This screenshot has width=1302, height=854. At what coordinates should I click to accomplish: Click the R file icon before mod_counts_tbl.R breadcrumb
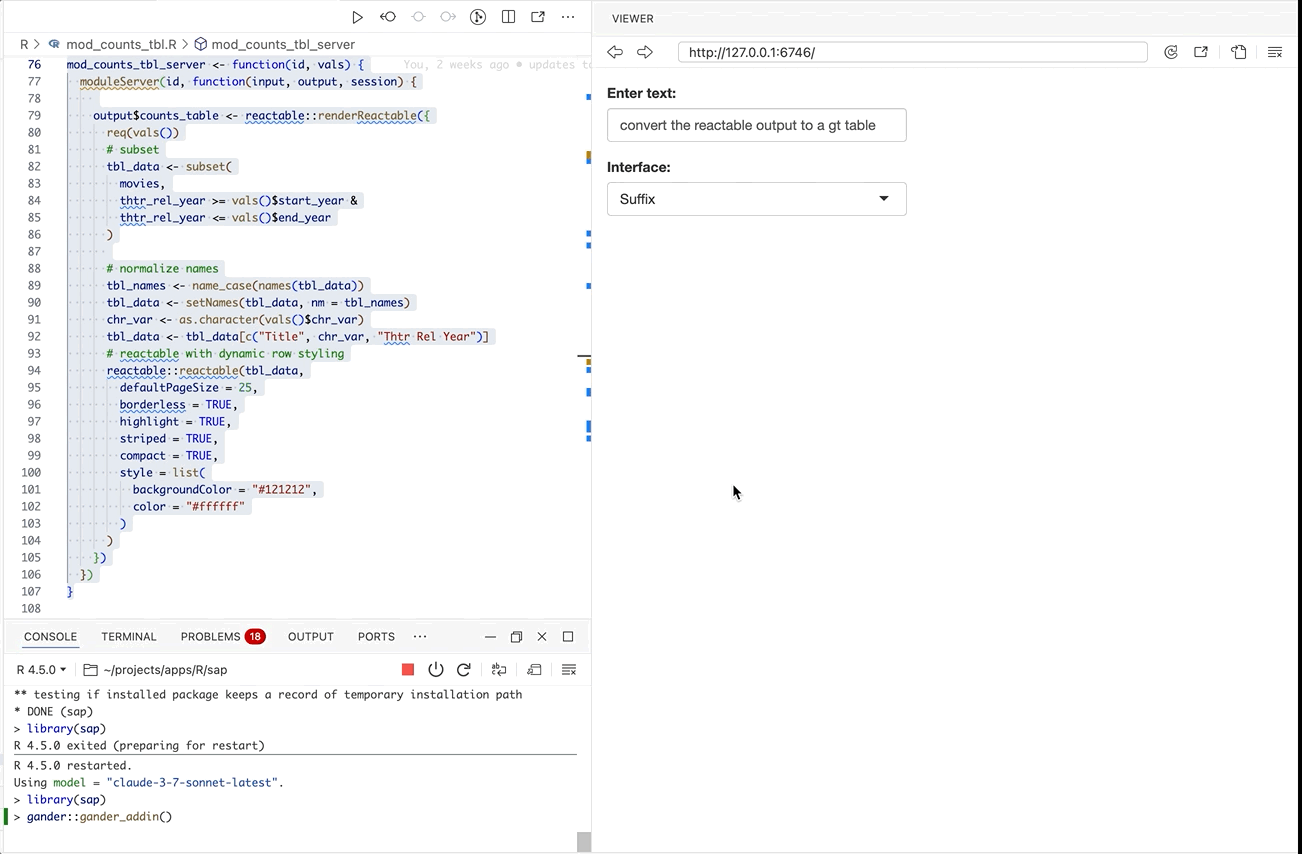56,44
